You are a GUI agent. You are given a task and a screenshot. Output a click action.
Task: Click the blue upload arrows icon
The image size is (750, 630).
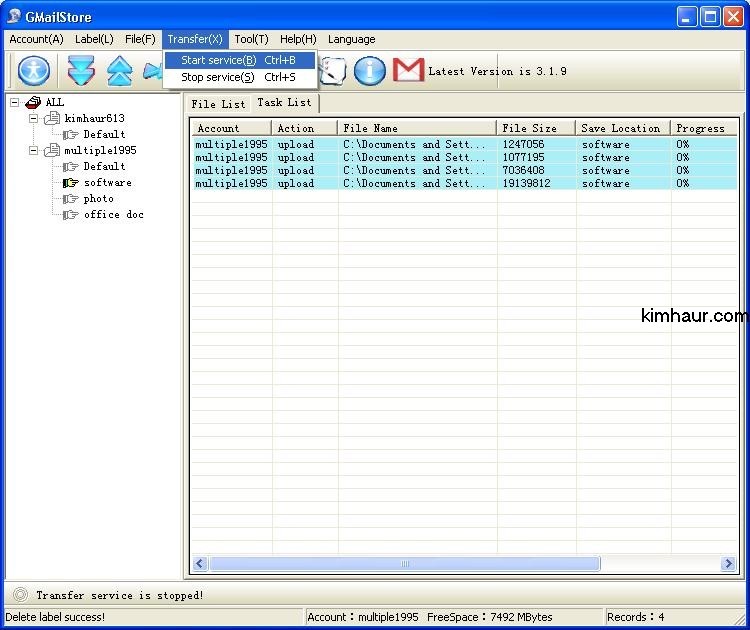(120, 70)
